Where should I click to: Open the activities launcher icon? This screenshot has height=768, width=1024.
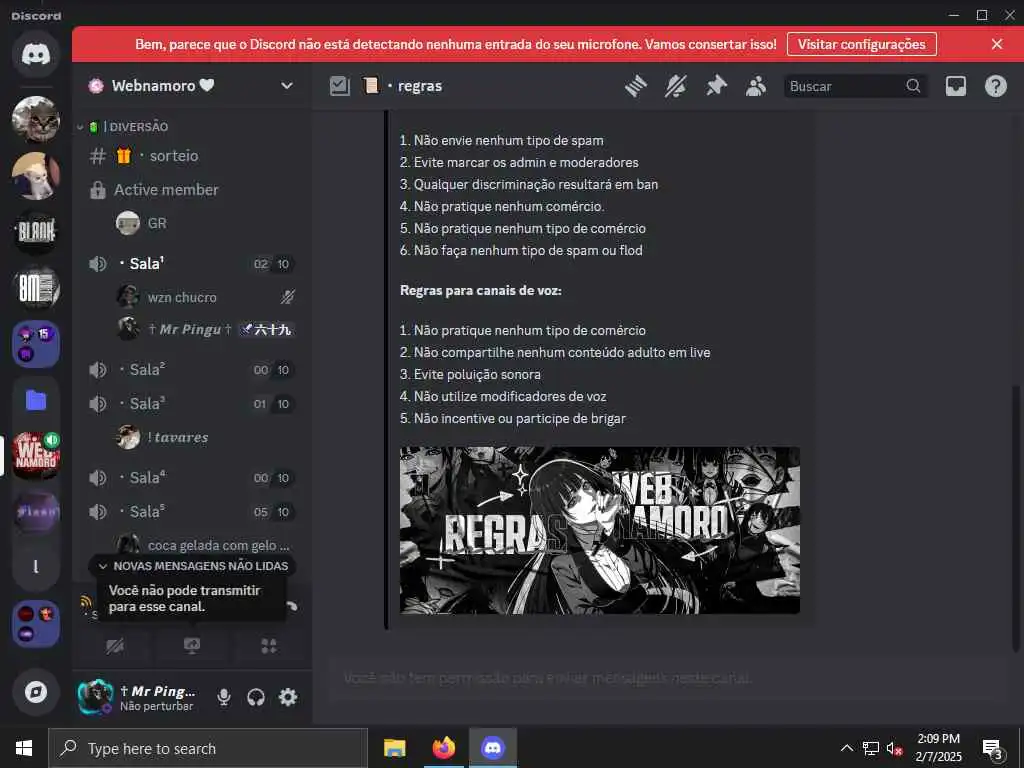point(268,646)
